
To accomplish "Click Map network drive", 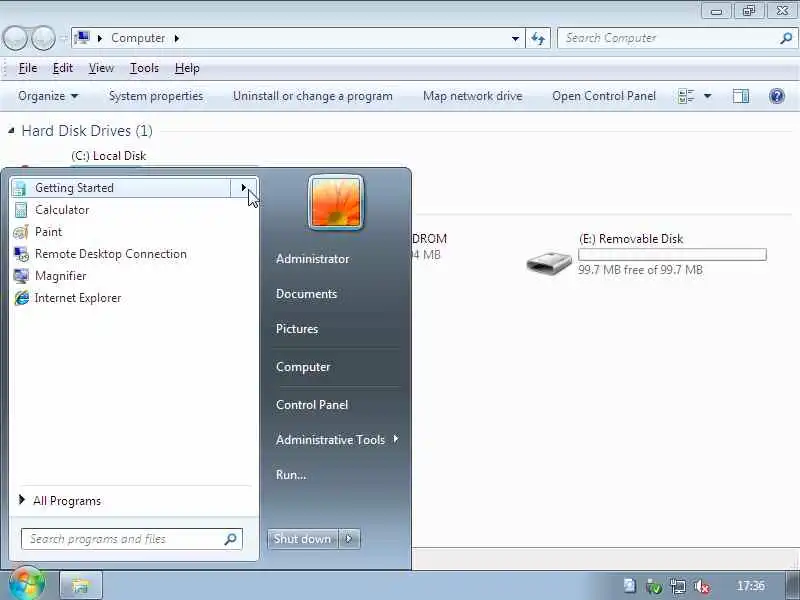I will (x=472, y=96).
